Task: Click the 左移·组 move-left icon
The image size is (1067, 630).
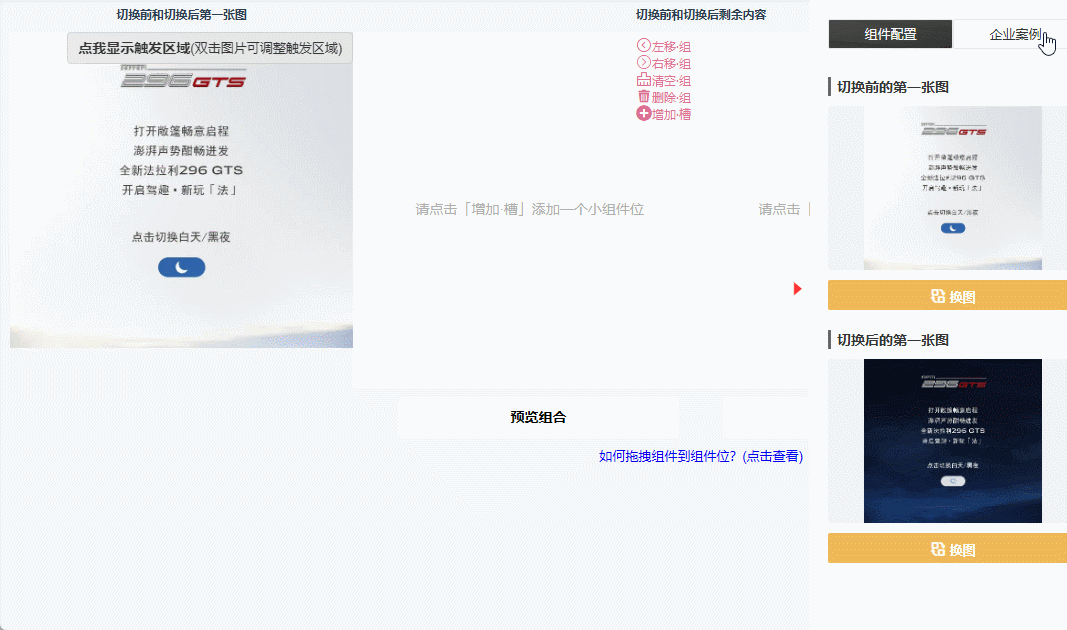Action: pos(643,46)
